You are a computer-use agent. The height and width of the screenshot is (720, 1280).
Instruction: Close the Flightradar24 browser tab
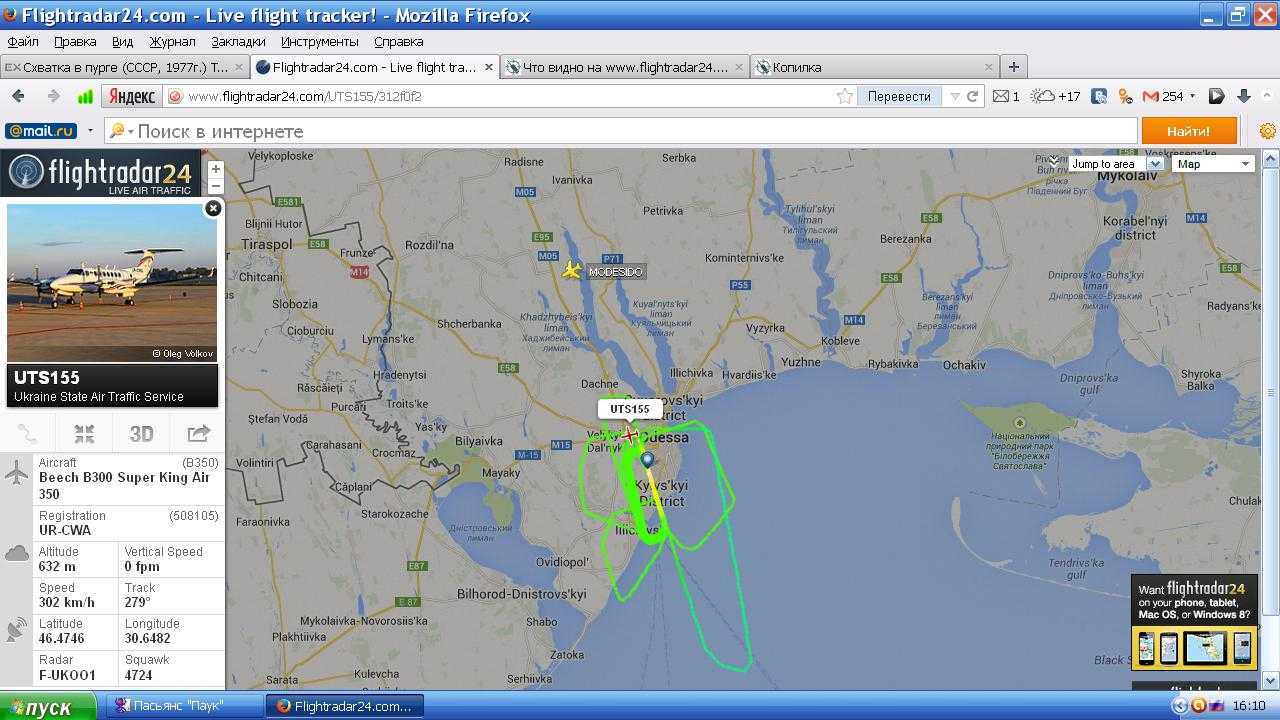pyautogui.click(x=489, y=67)
